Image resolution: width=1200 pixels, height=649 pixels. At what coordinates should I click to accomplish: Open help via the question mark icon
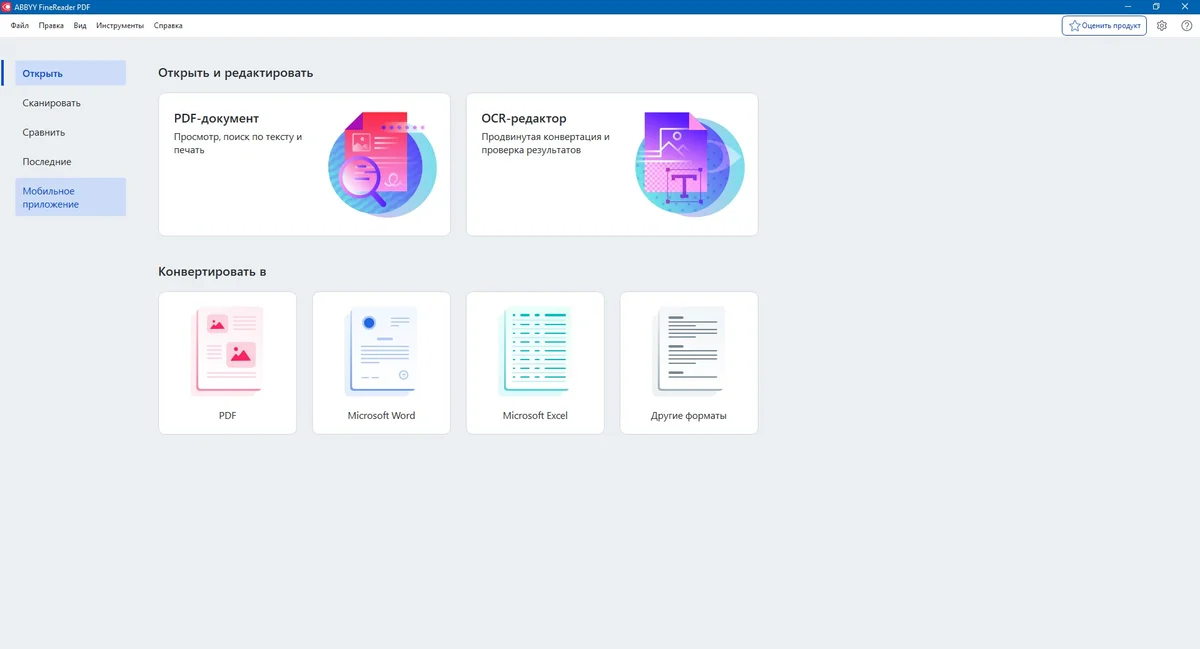pyautogui.click(x=1186, y=26)
